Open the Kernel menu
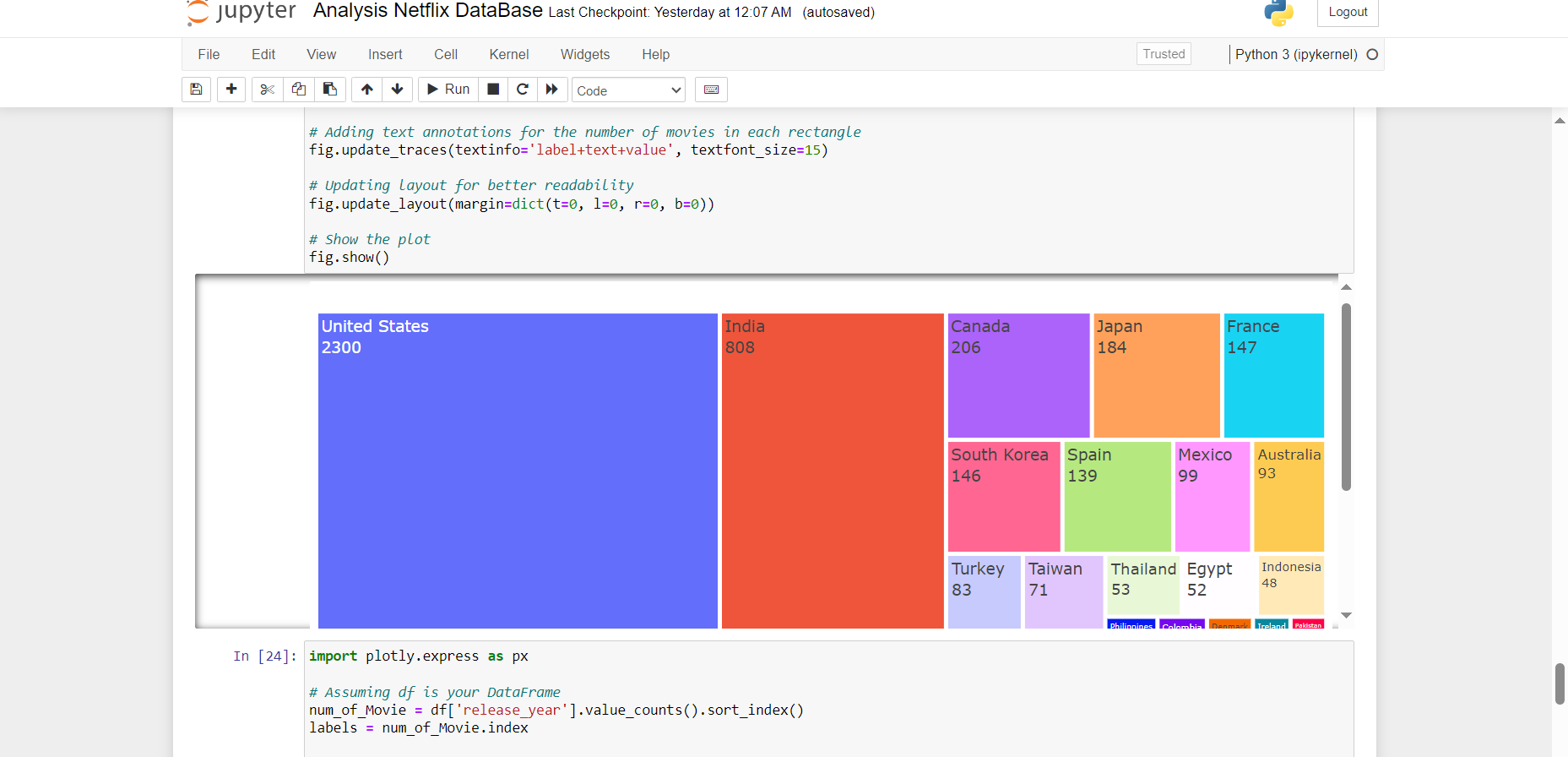Screen dimensions: 1568x757 tap(509, 54)
